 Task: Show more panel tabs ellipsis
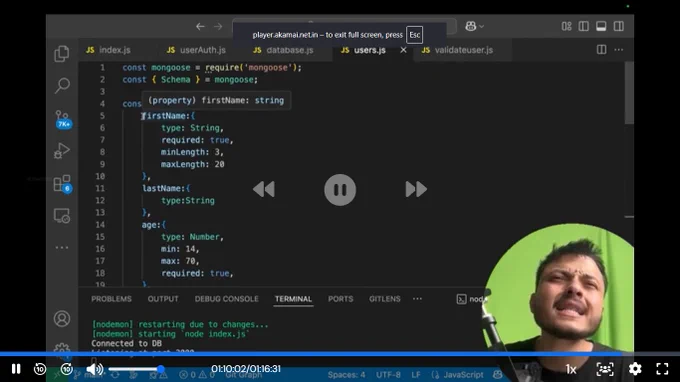pos(417,299)
